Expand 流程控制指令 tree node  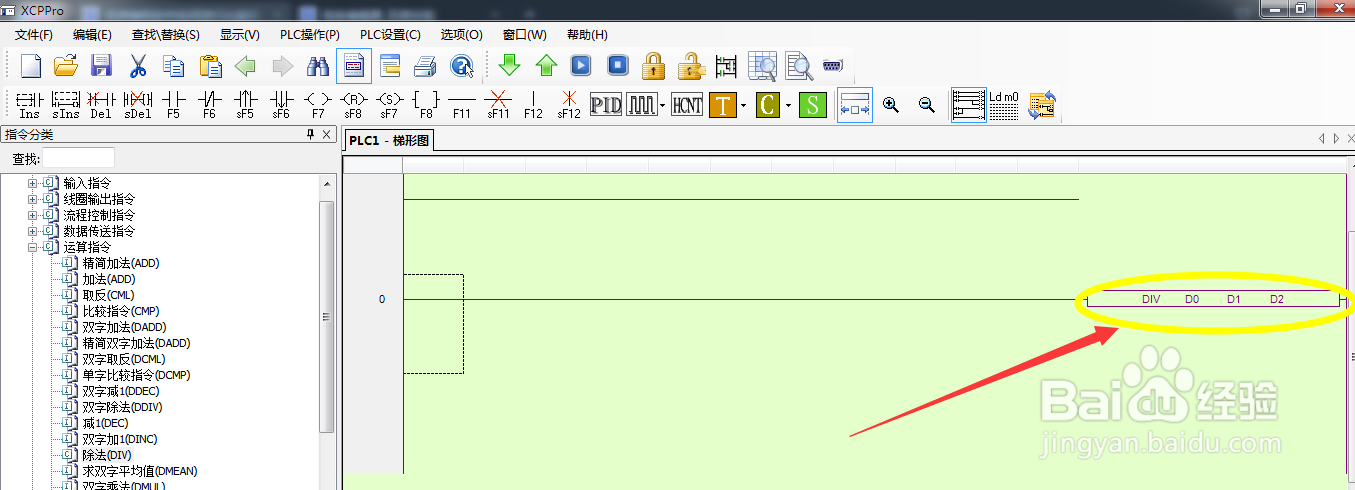tap(32, 215)
